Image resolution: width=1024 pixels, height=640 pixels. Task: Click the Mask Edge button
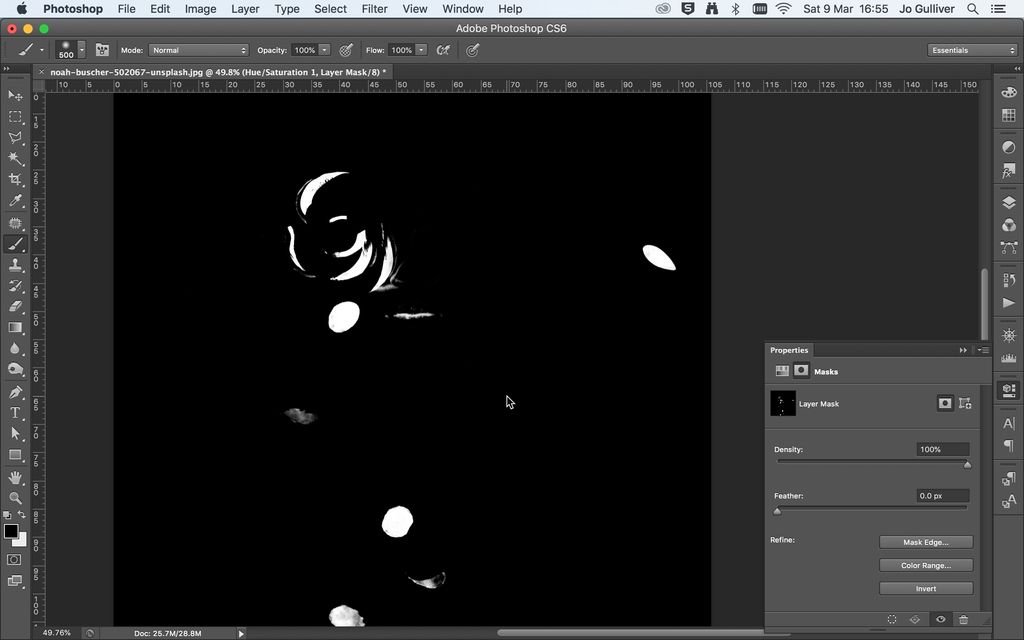click(925, 541)
